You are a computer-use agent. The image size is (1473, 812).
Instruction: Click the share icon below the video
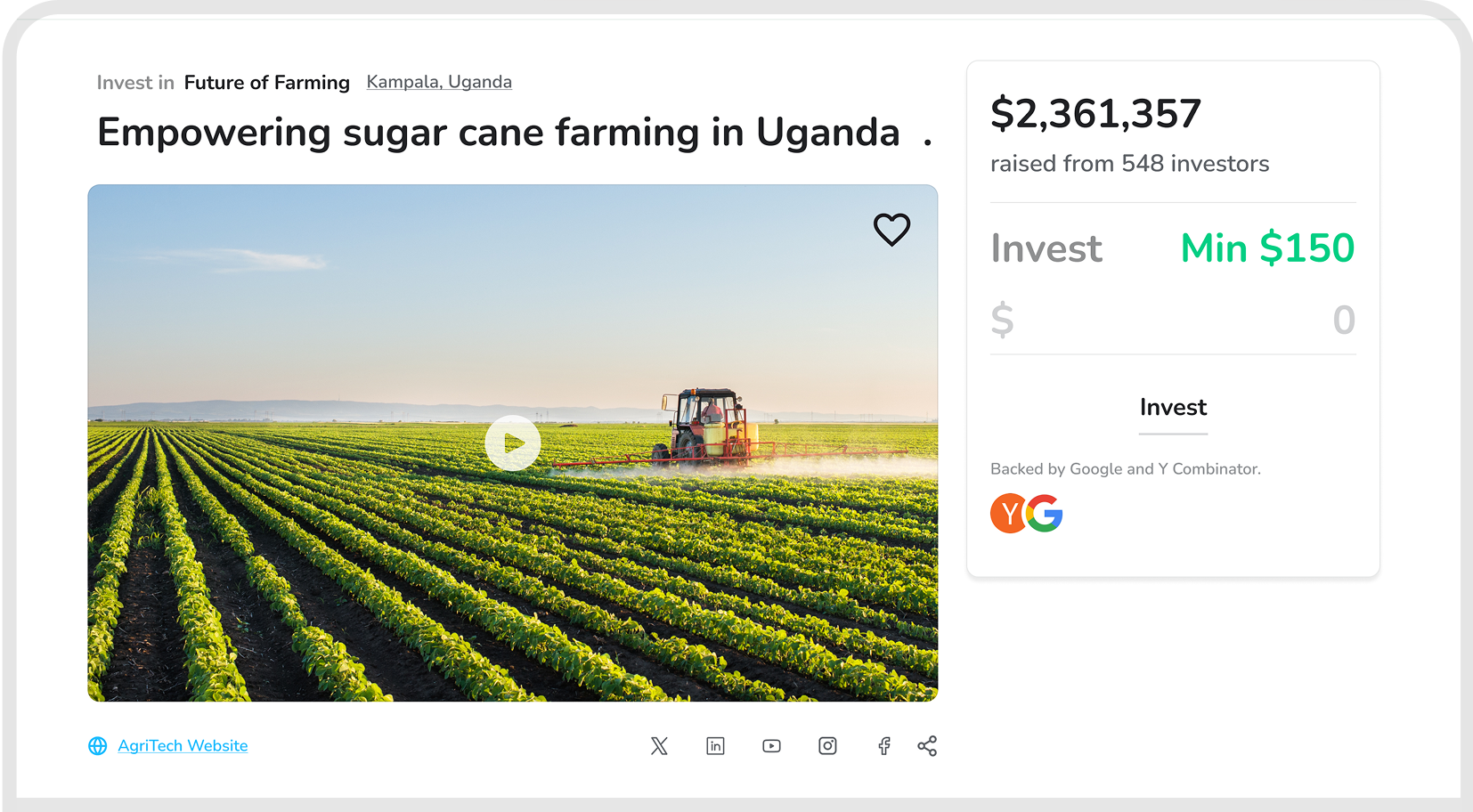pos(927,746)
